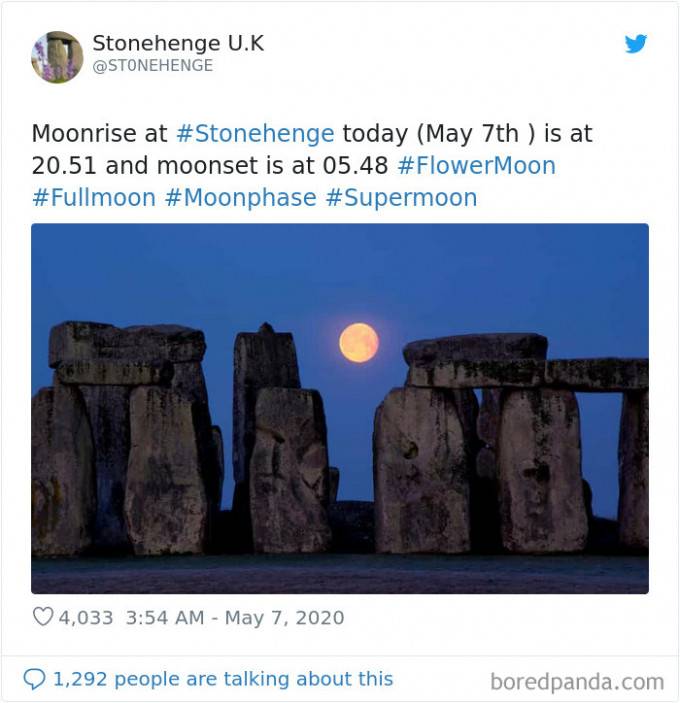Open the Stonehenge moon photo
Image resolution: width=680 pixels, height=703 pixels.
coord(340,408)
